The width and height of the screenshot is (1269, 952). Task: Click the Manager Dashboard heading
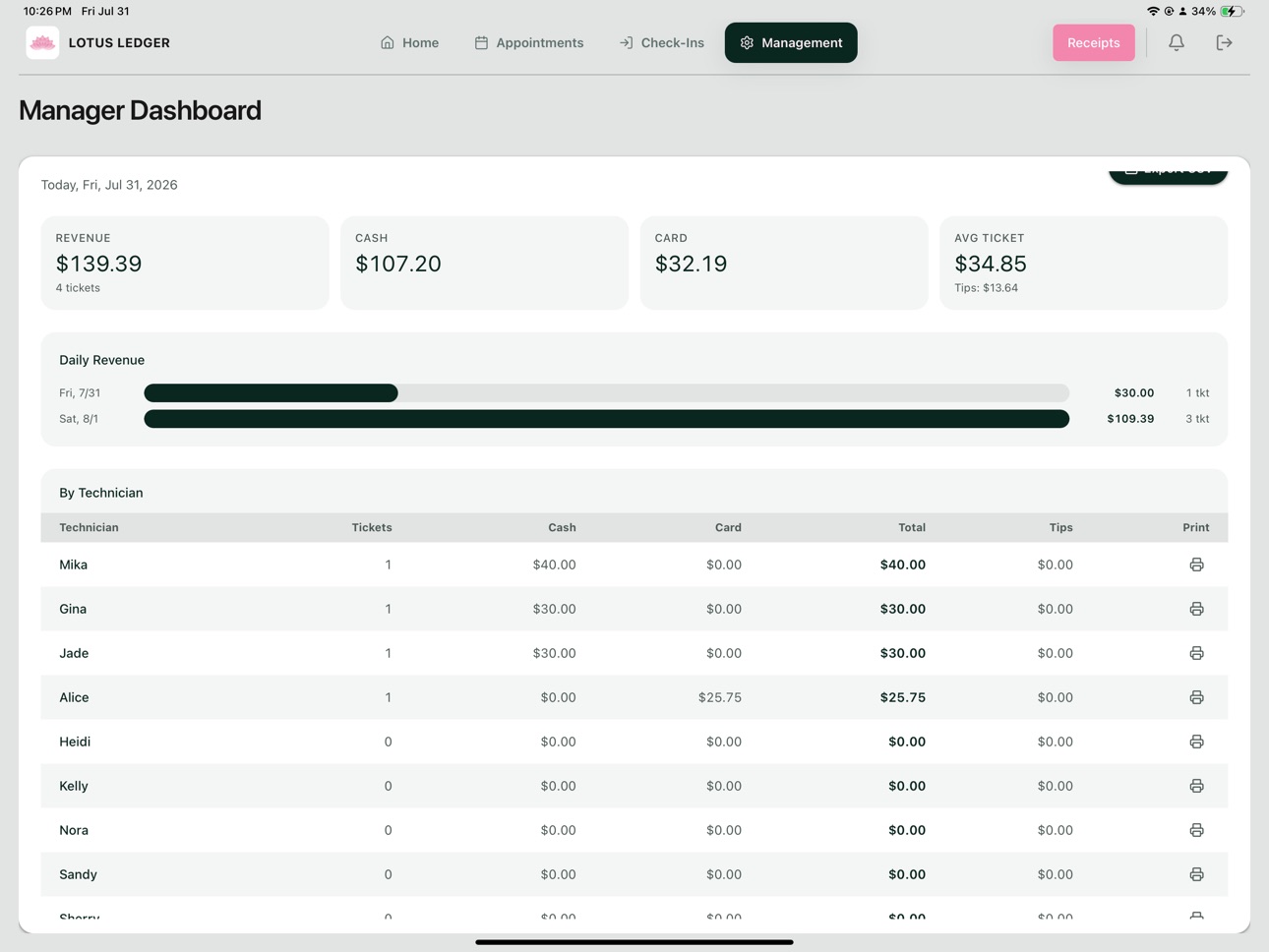click(140, 110)
